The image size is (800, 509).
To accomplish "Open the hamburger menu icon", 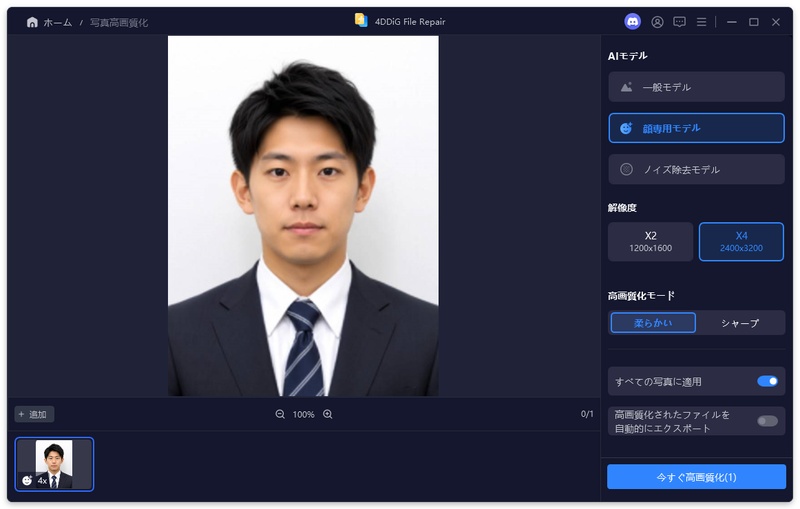I will coord(702,22).
